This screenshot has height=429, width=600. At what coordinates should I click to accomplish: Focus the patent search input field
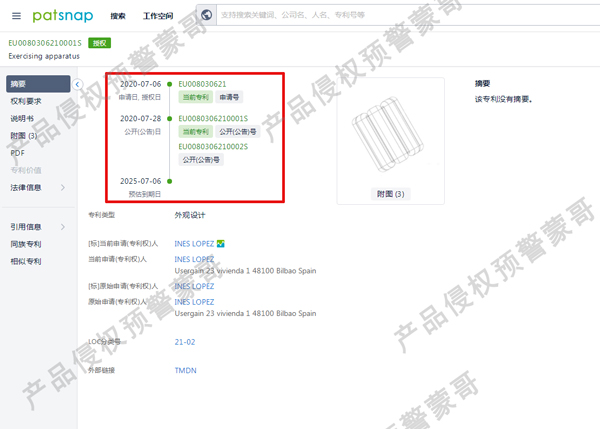click(408, 15)
